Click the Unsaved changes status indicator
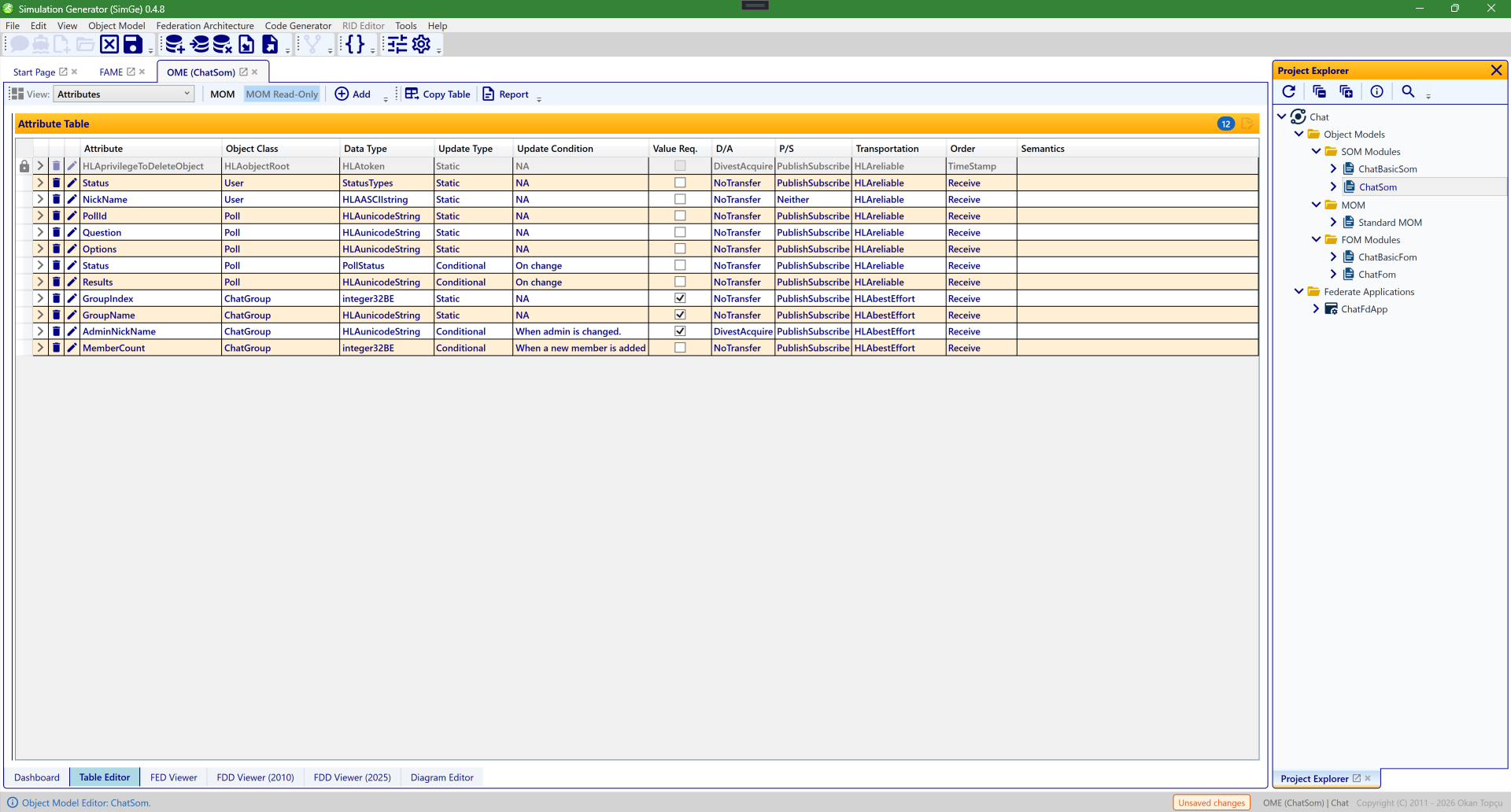The width and height of the screenshot is (1511, 812). 1211,803
